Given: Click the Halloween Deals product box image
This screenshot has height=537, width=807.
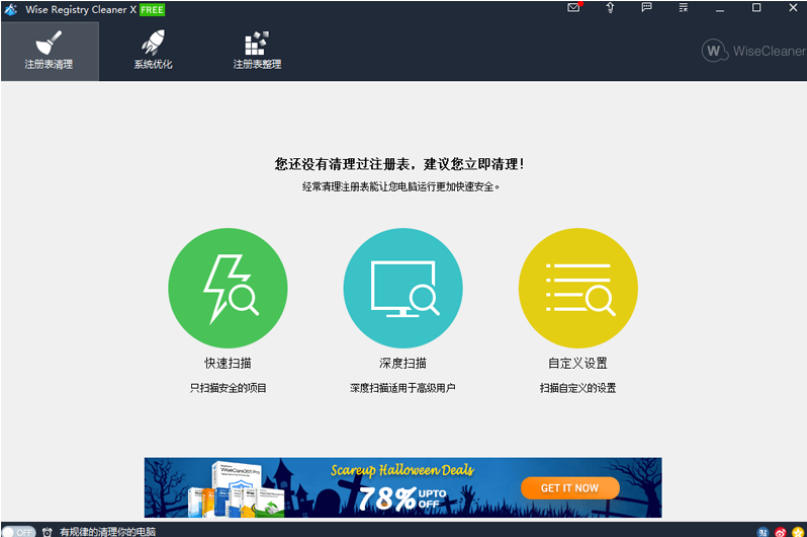Looking at the screenshot, I should pos(237,489).
